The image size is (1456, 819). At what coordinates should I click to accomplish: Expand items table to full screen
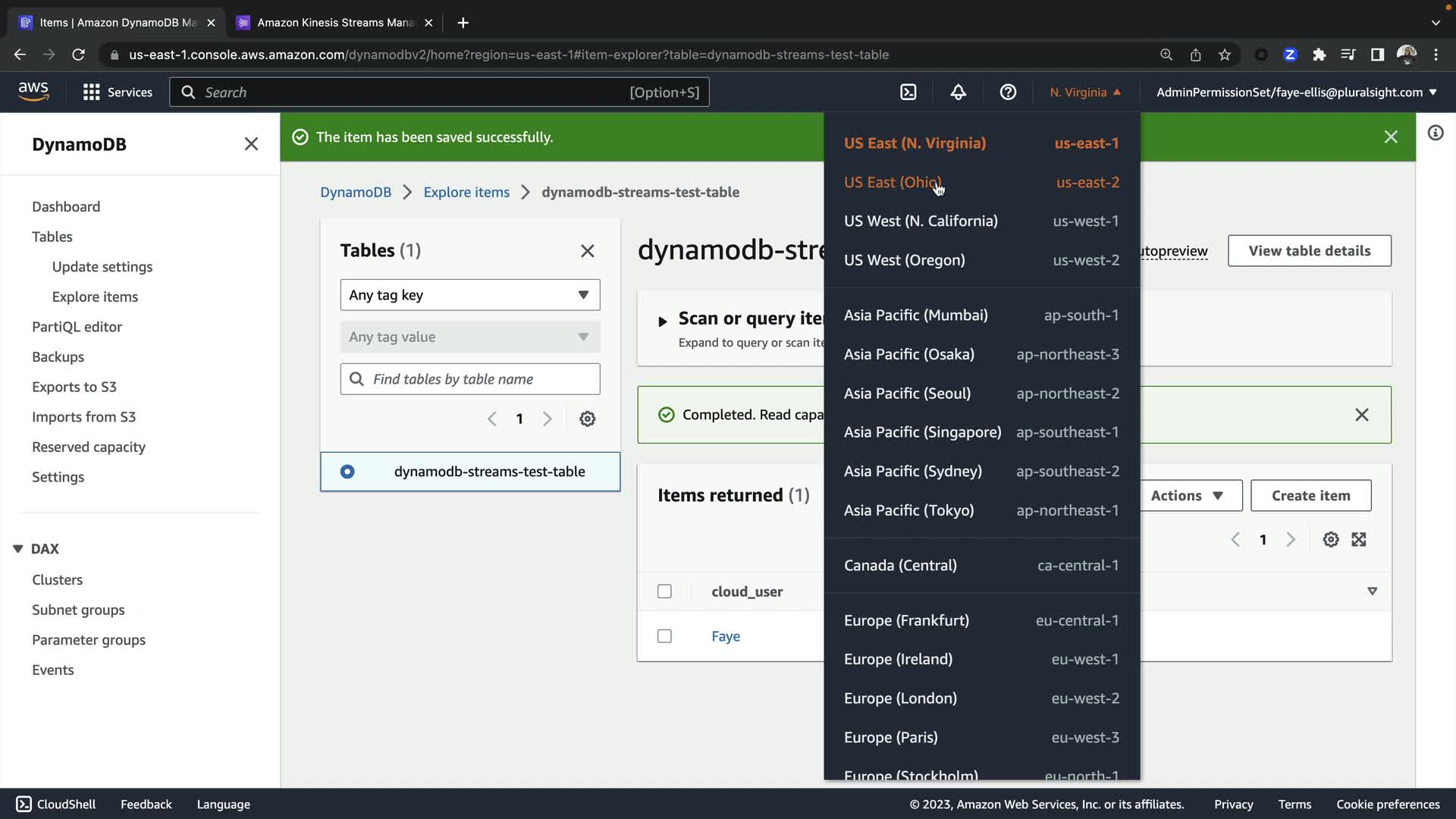(1359, 539)
